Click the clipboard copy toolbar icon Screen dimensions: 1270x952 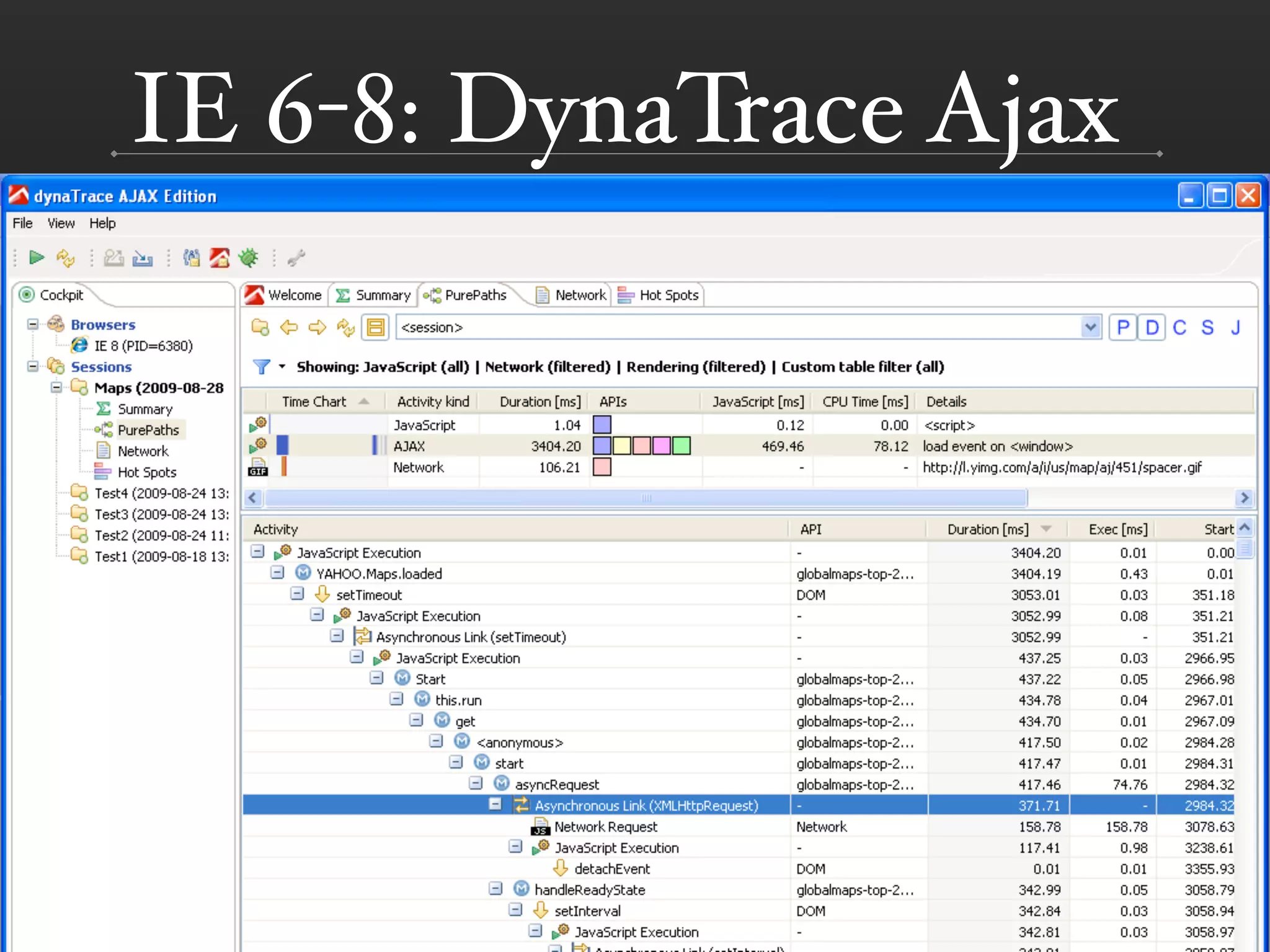click(192, 257)
